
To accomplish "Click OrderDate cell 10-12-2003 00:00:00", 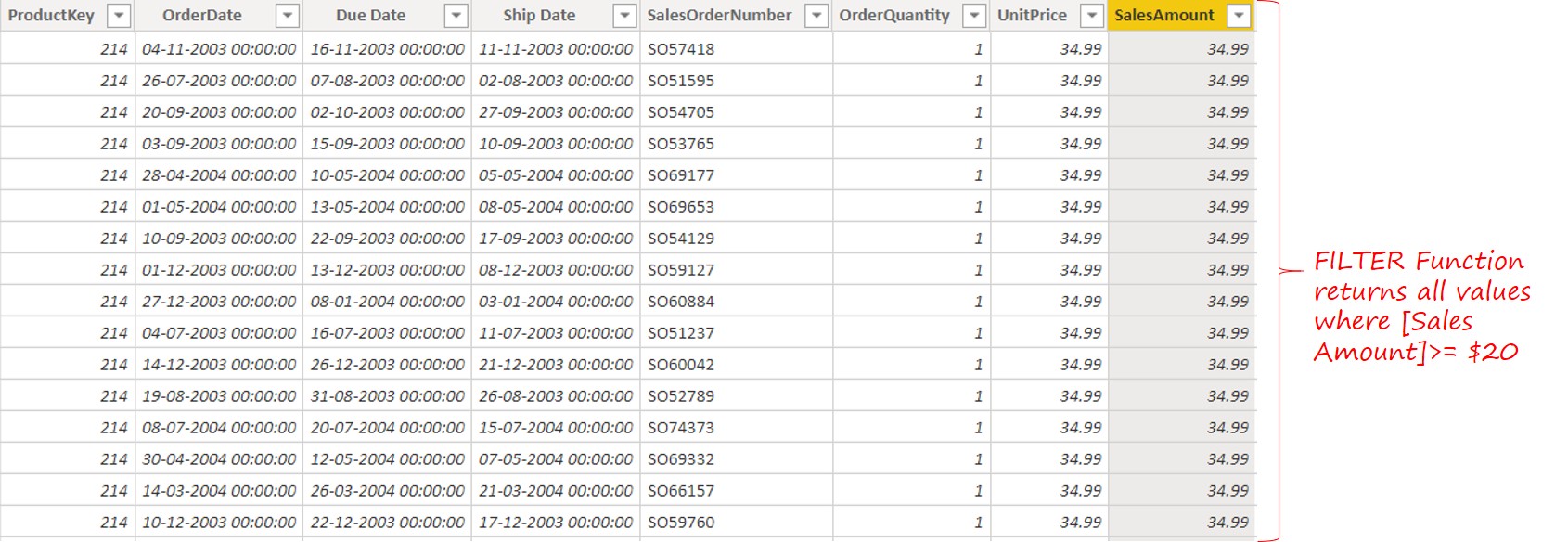I will pyautogui.click(x=219, y=523).
